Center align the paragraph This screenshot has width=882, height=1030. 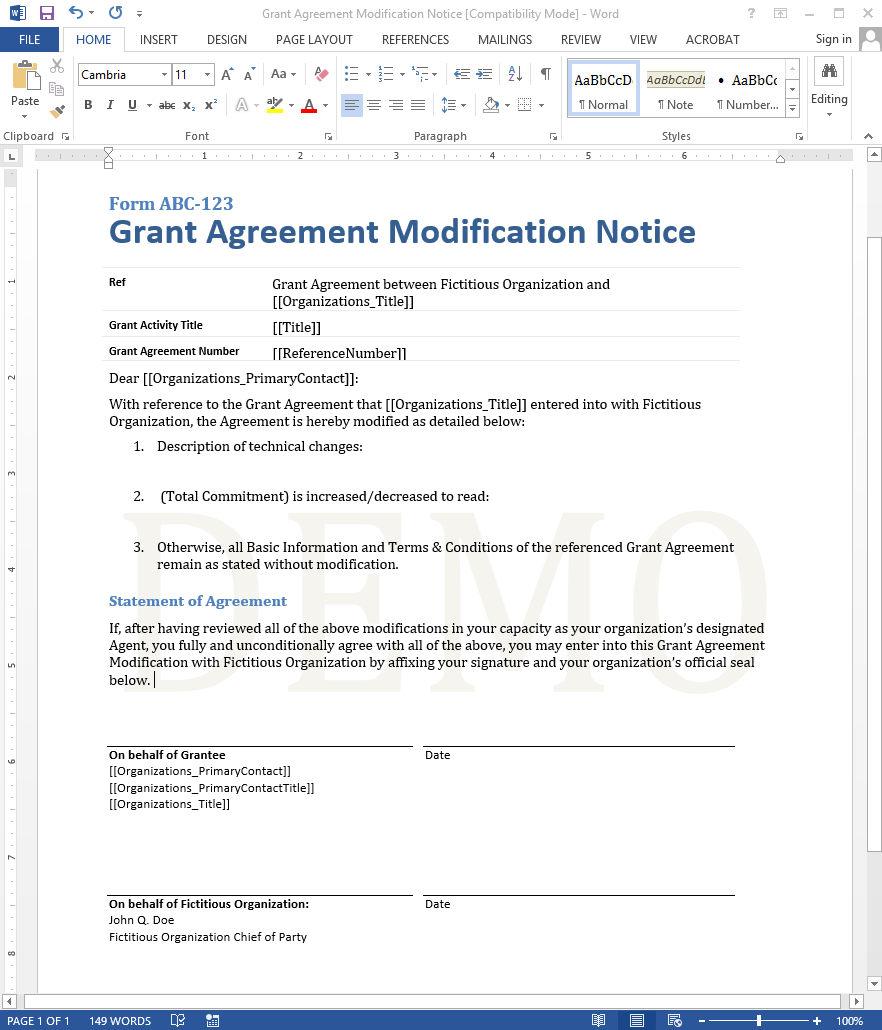pyautogui.click(x=374, y=105)
